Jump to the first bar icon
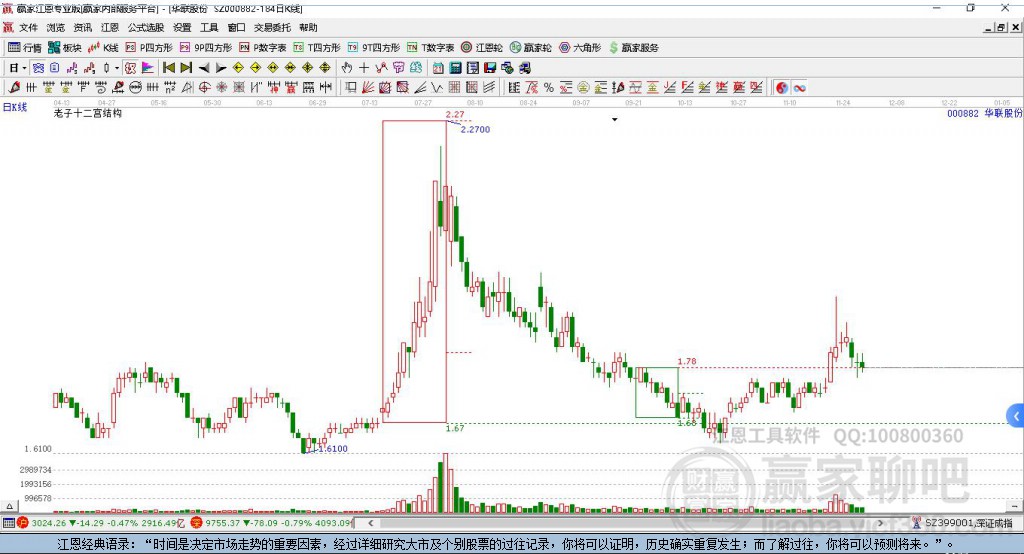 coord(169,68)
